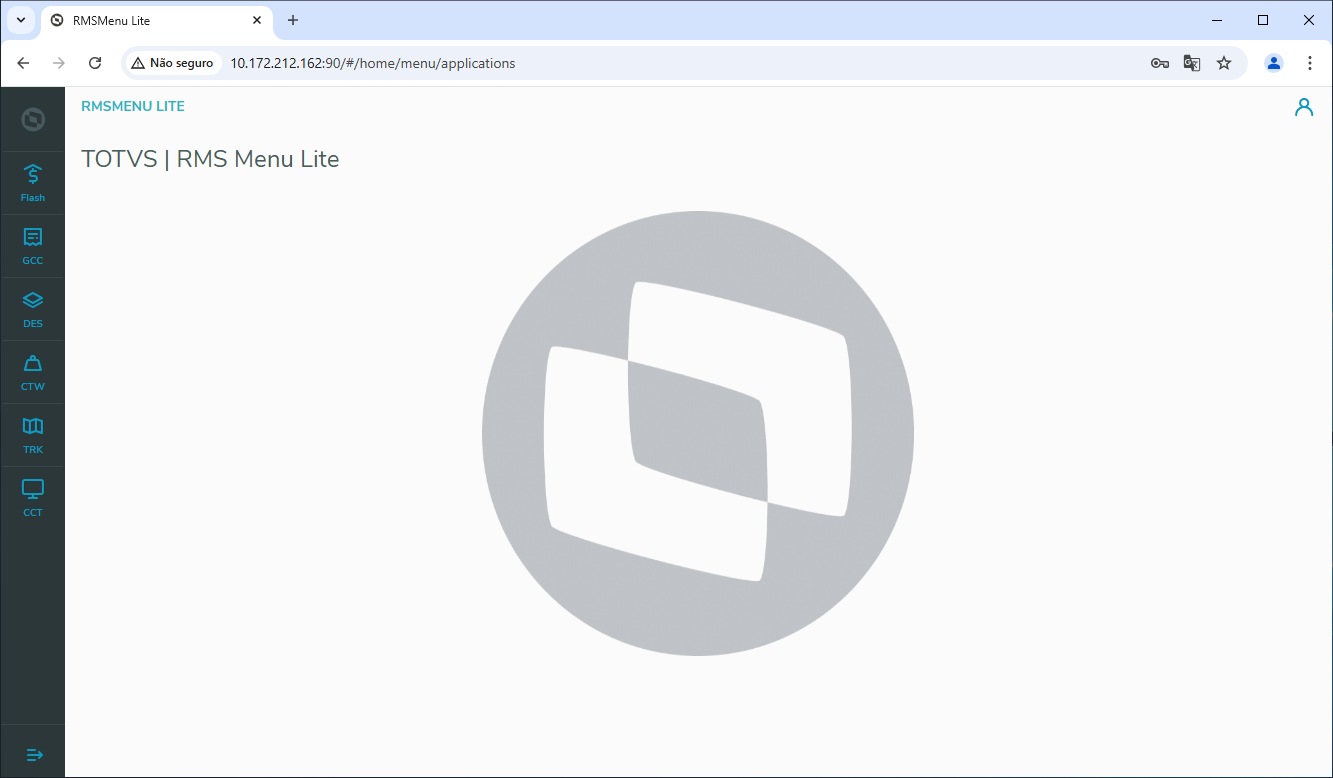Open the TRK map icon

(x=32, y=426)
